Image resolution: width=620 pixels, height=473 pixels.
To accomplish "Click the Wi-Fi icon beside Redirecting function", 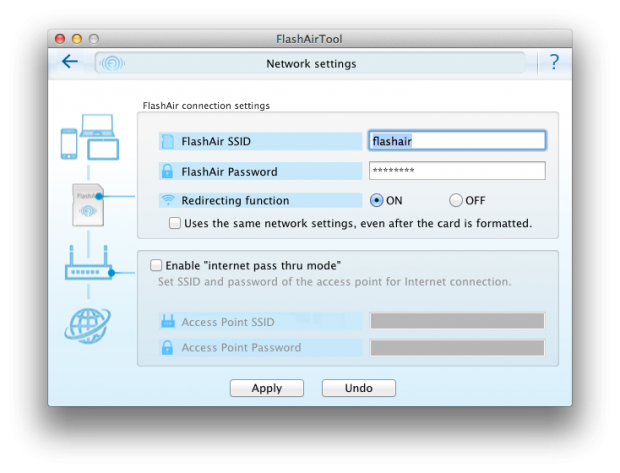I will [168, 200].
